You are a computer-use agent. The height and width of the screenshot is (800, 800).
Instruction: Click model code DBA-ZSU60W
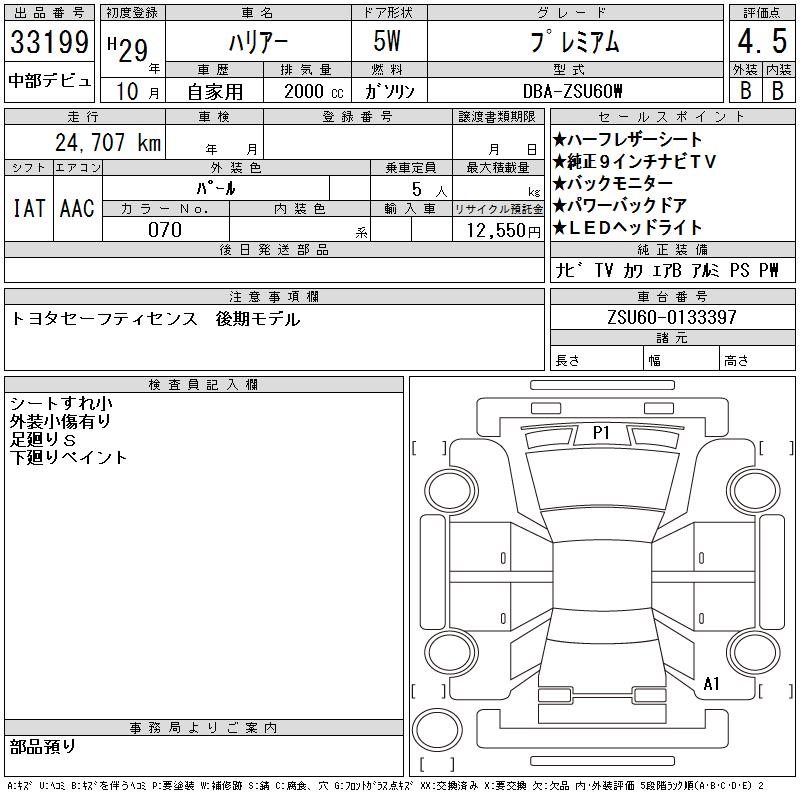(572, 91)
